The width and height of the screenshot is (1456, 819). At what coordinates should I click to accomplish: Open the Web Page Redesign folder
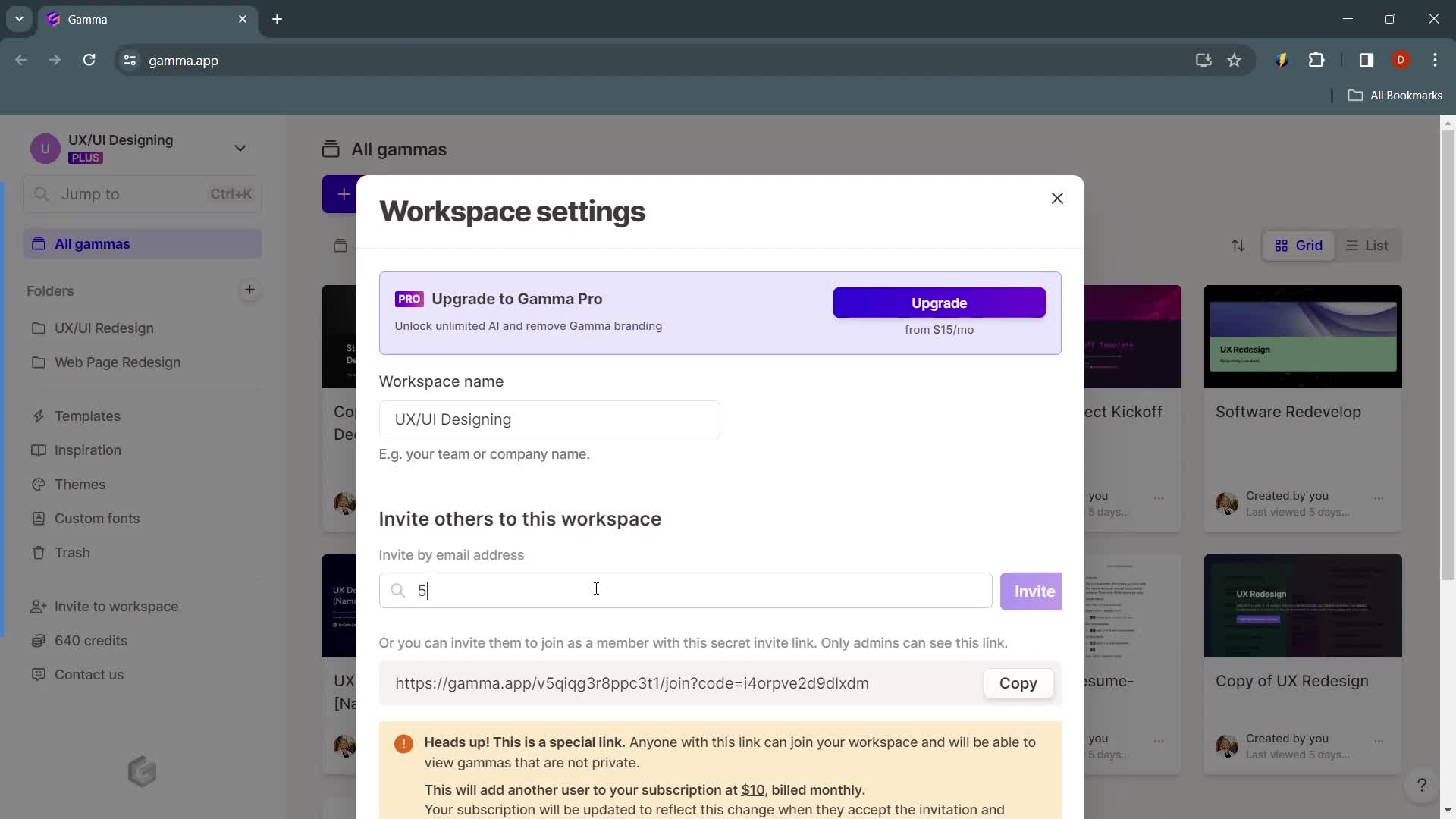click(118, 362)
